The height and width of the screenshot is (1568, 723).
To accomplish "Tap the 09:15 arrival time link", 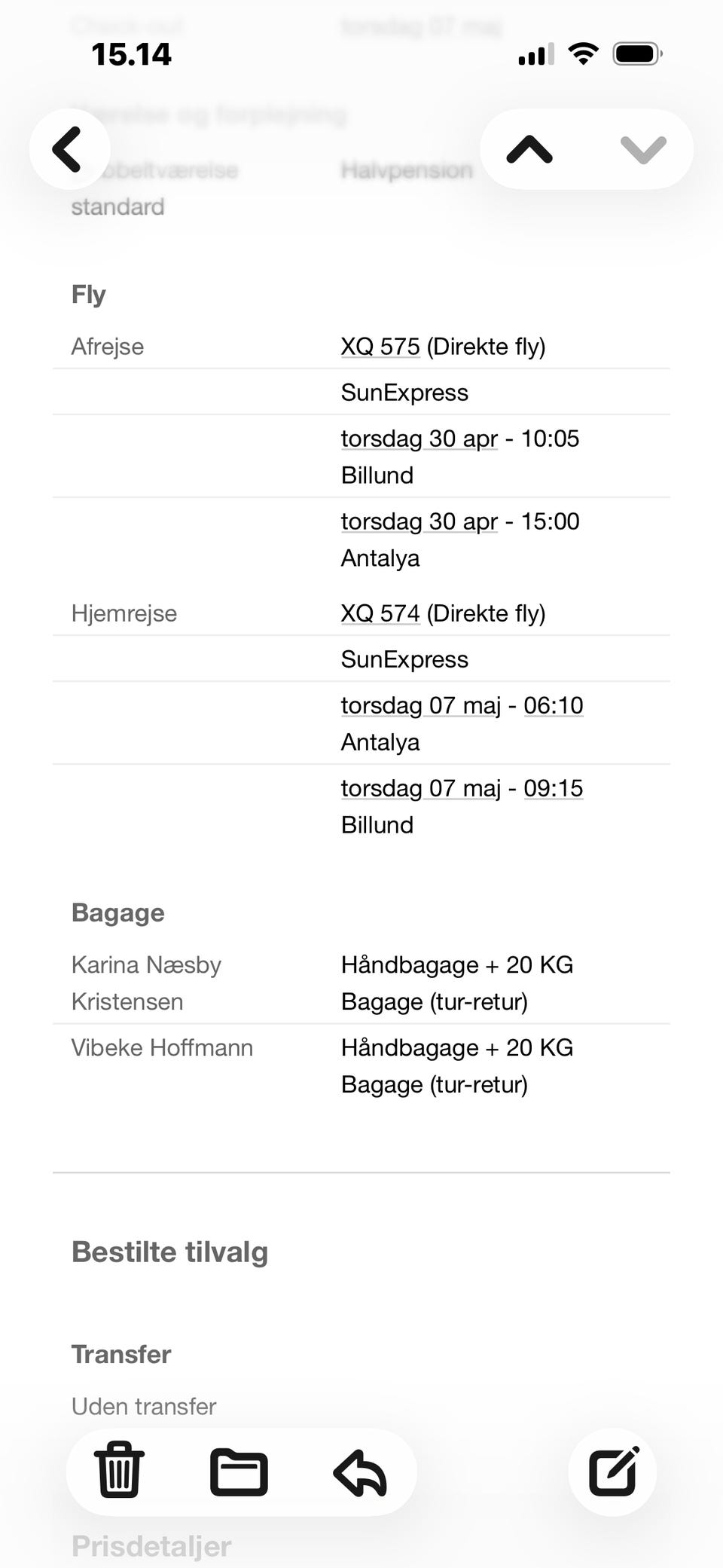I will (x=554, y=788).
